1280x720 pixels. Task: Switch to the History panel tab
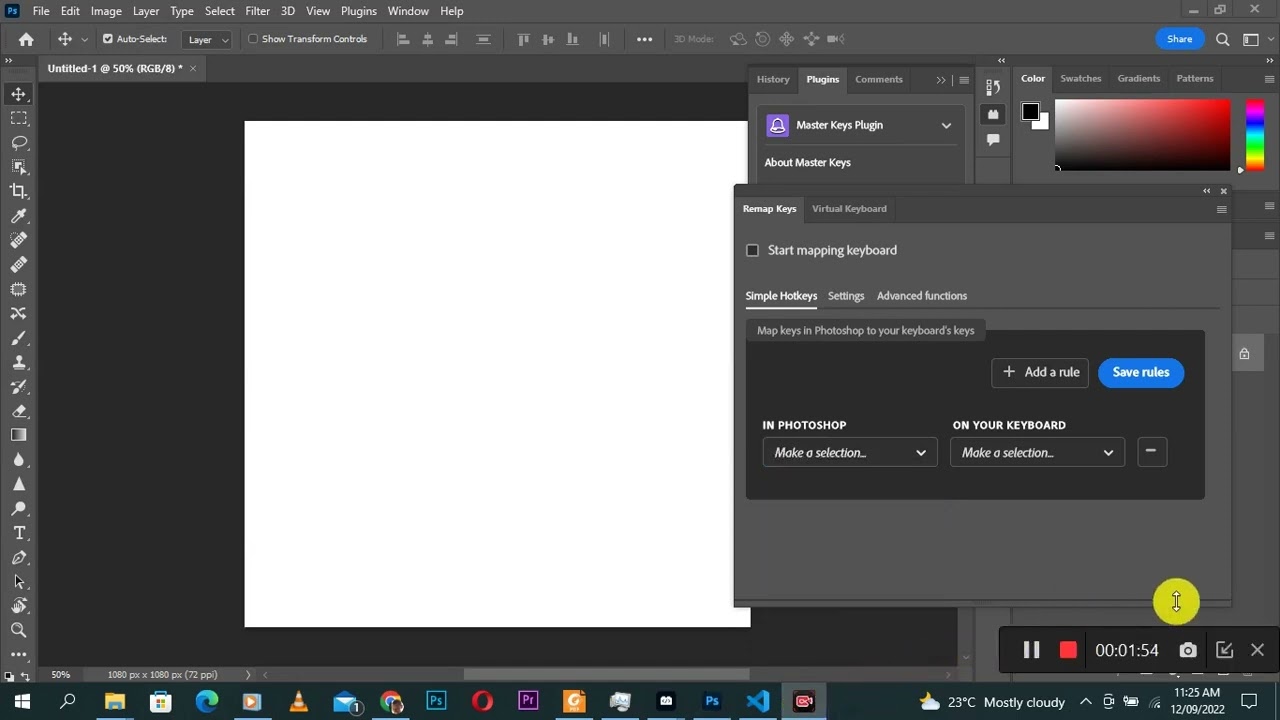pyautogui.click(x=773, y=79)
